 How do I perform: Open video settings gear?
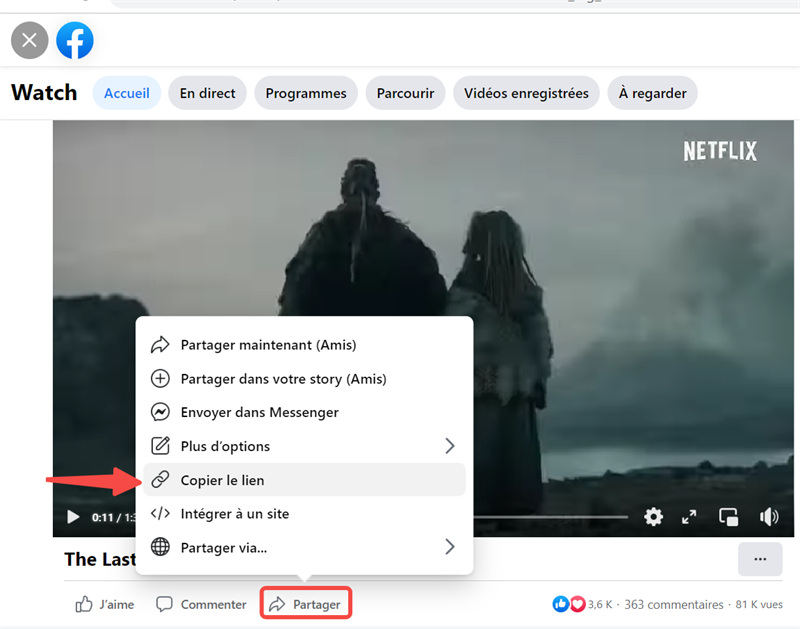pyautogui.click(x=654, y=517)
